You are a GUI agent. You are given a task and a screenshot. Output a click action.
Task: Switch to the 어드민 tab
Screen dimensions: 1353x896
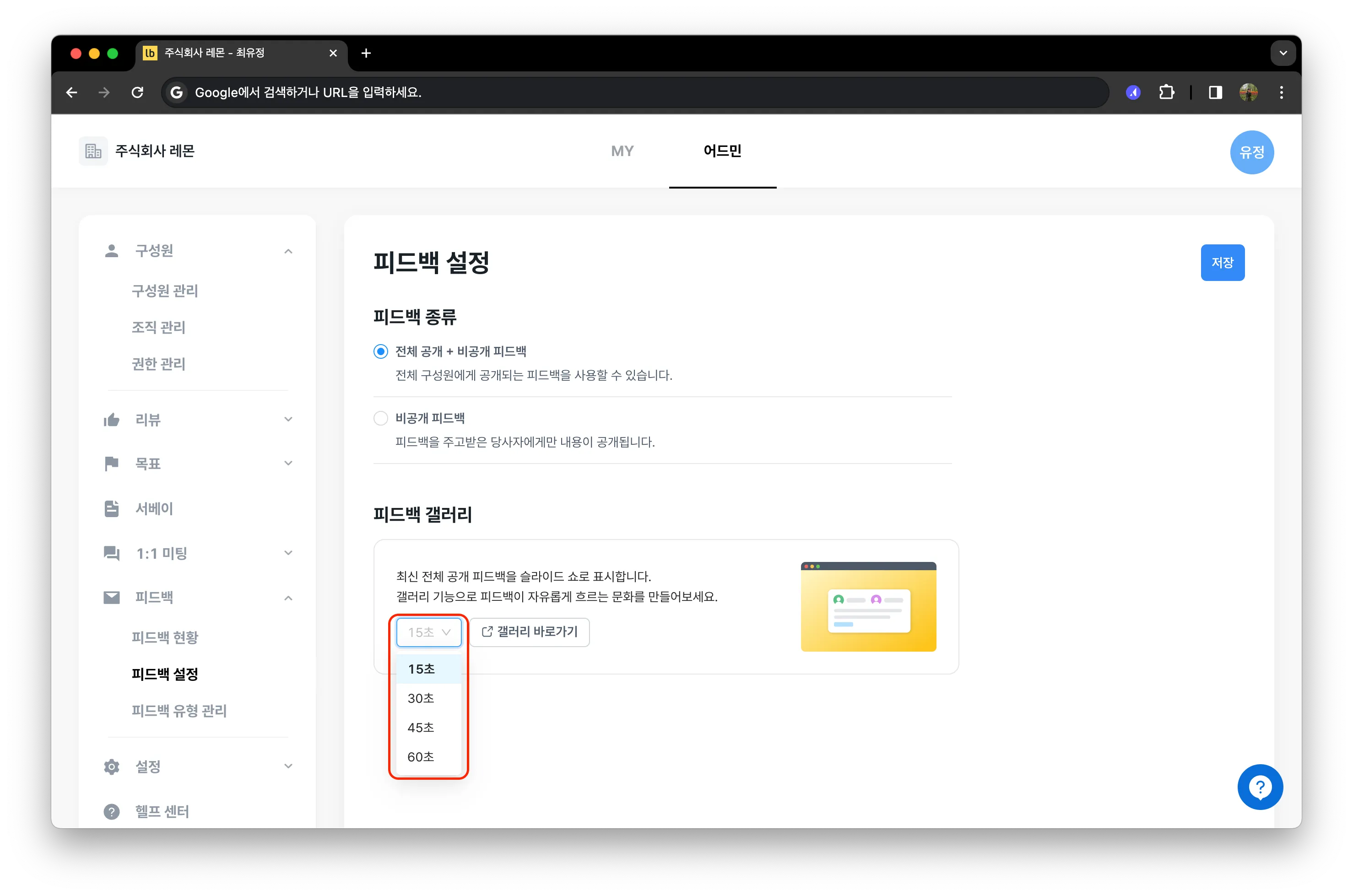(723, 151)
